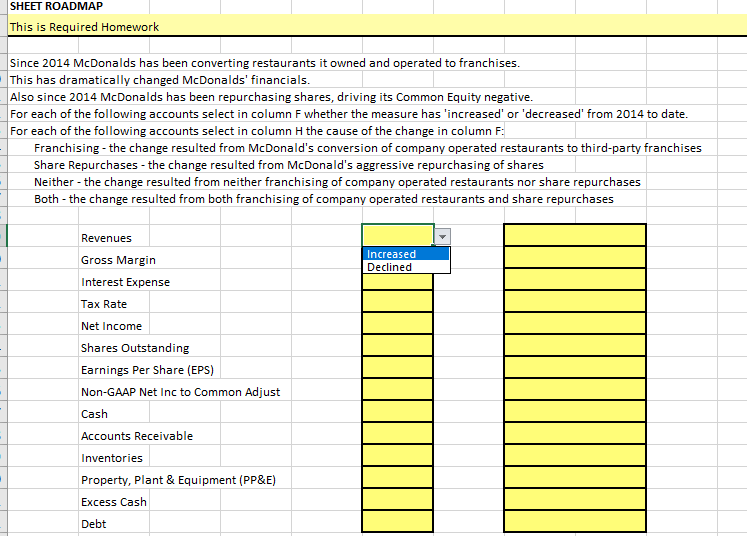Select the column H cause cell for Excess Cash
Image resolution: width=747 pixels, height=536 pixels.
575,499
